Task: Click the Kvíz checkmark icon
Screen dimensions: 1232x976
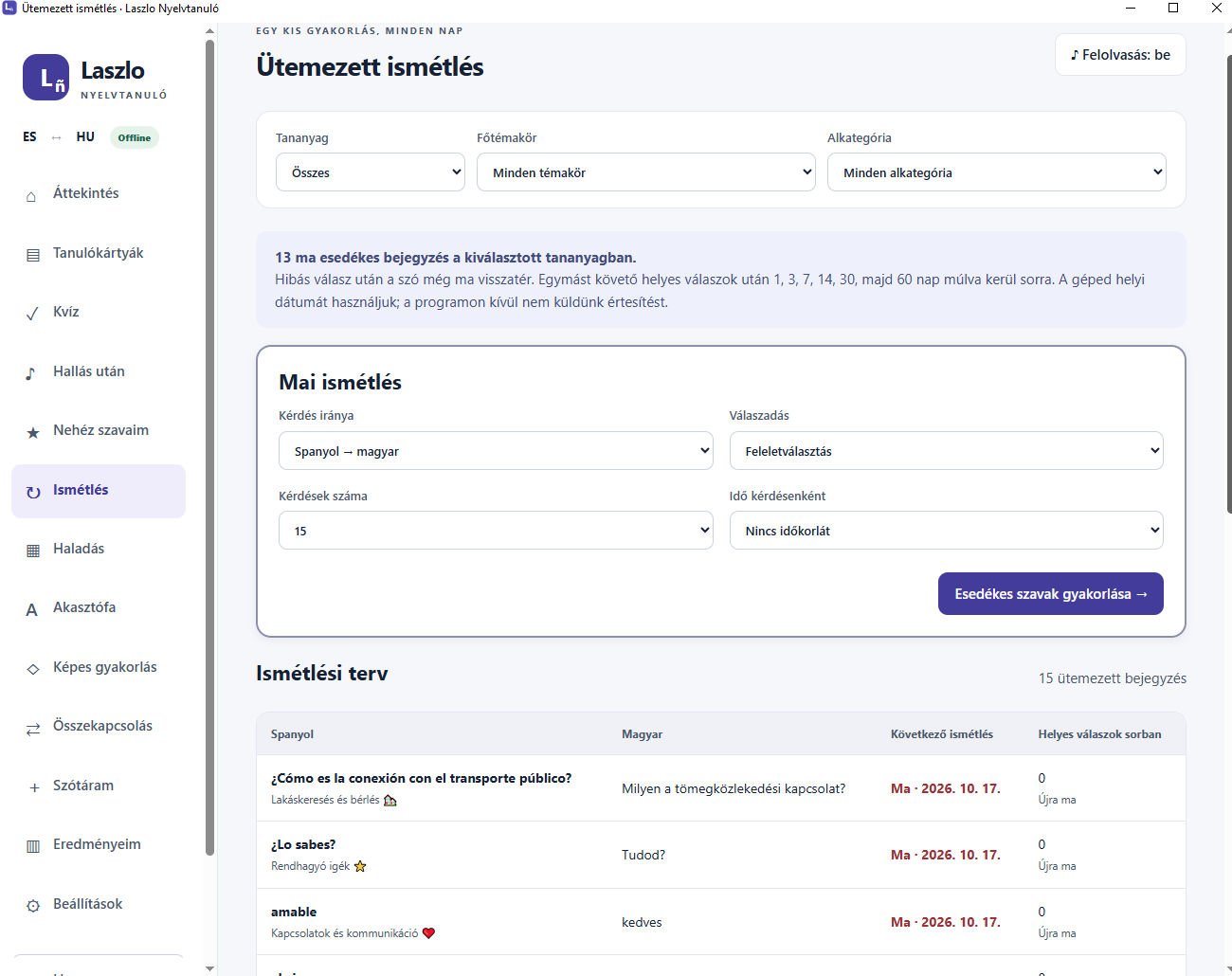Action: click(32, 314)
